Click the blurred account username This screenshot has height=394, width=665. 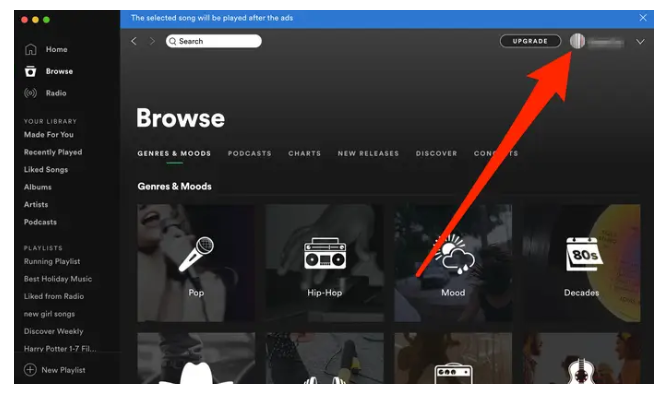pos(606,42)
